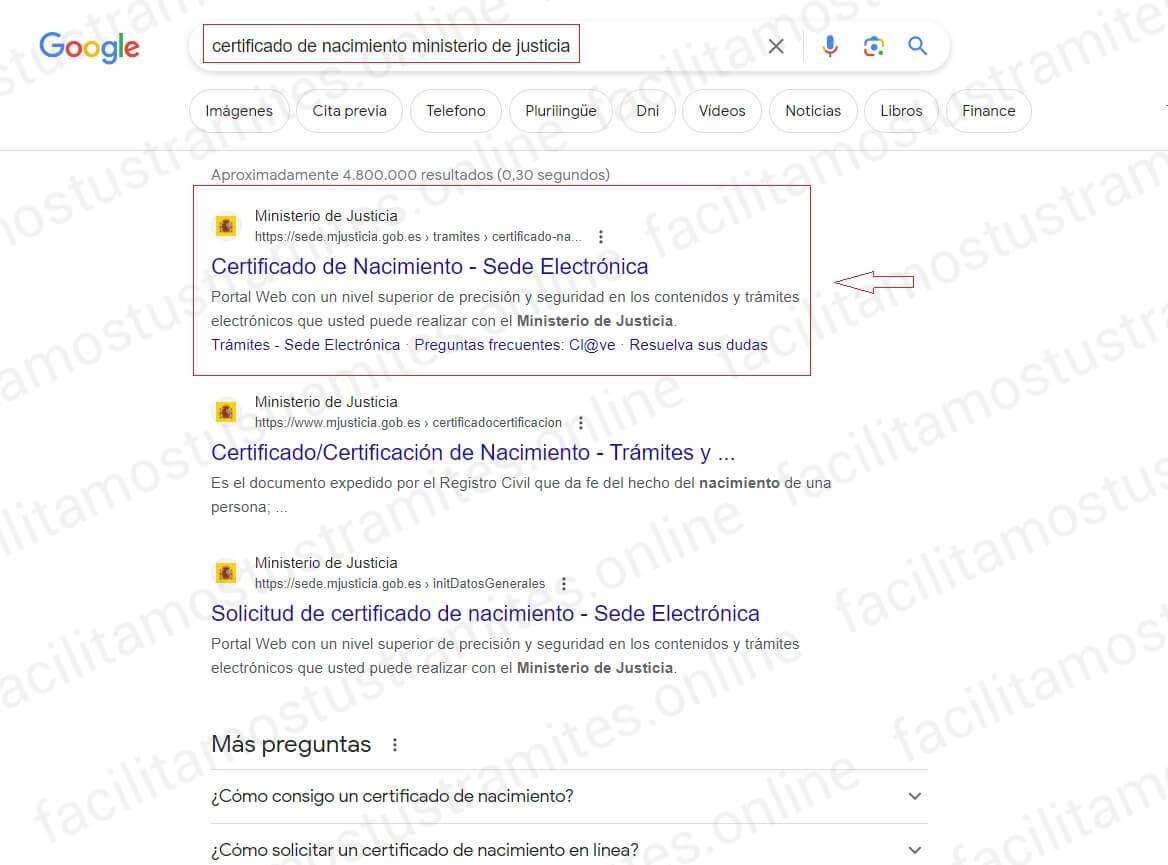This screenshot has height=865, width=1168.
Task: Click the magnifying glass search icon
Action: (918, 44)
